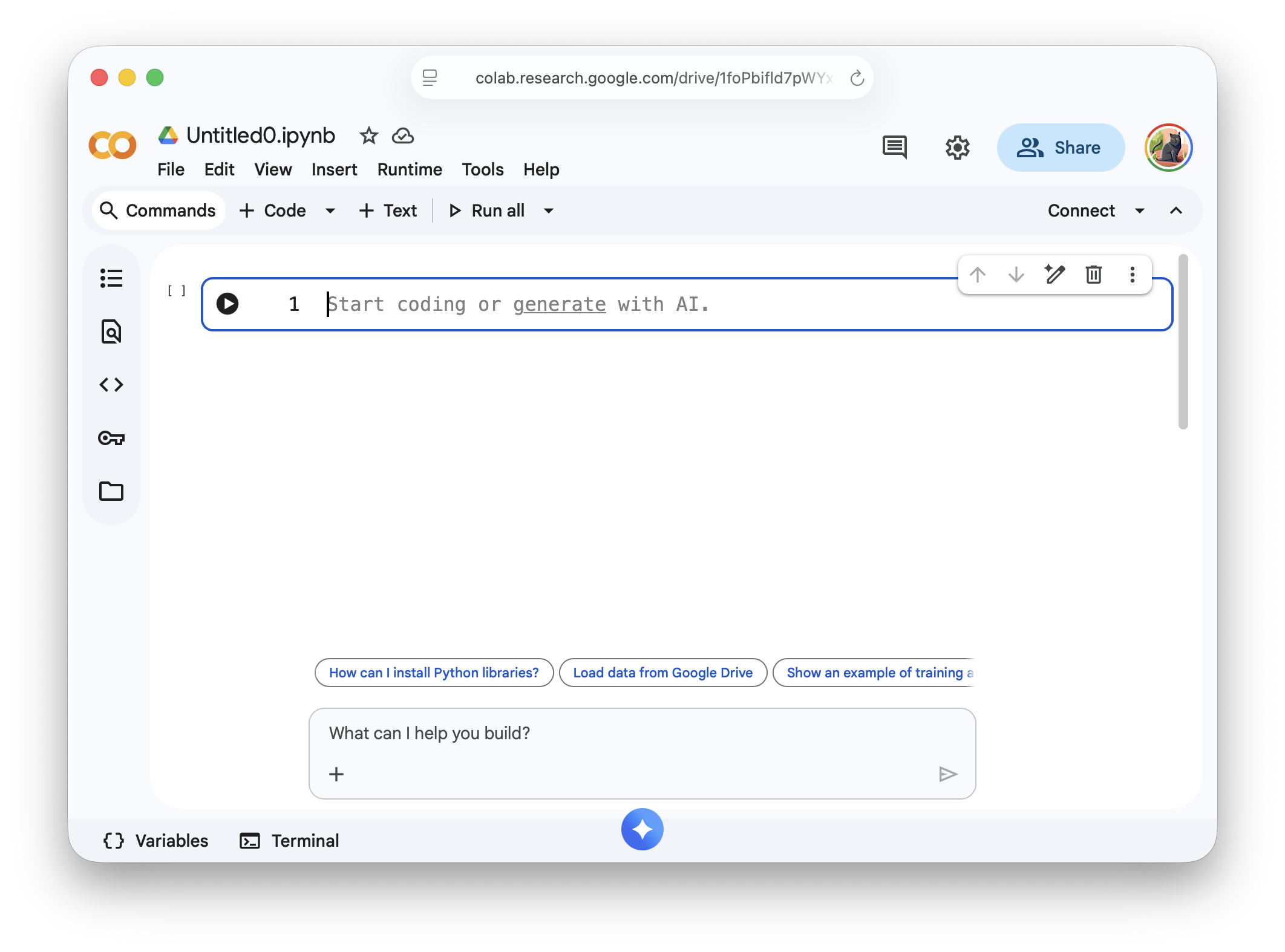Image resolution: width=1285 pixels, height=952 pixels.
Task: Open the Find and replace sidebar icon
Action: 111,331
